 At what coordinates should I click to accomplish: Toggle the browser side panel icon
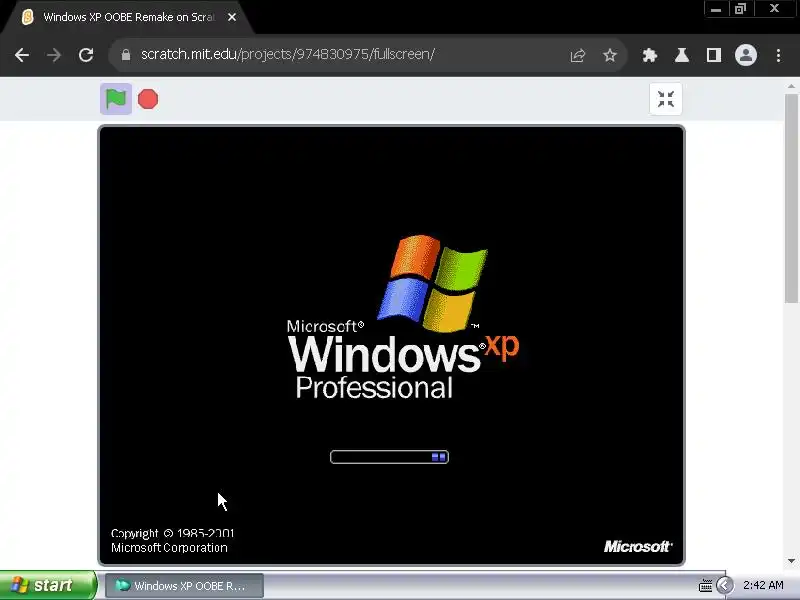click(714, 55)
